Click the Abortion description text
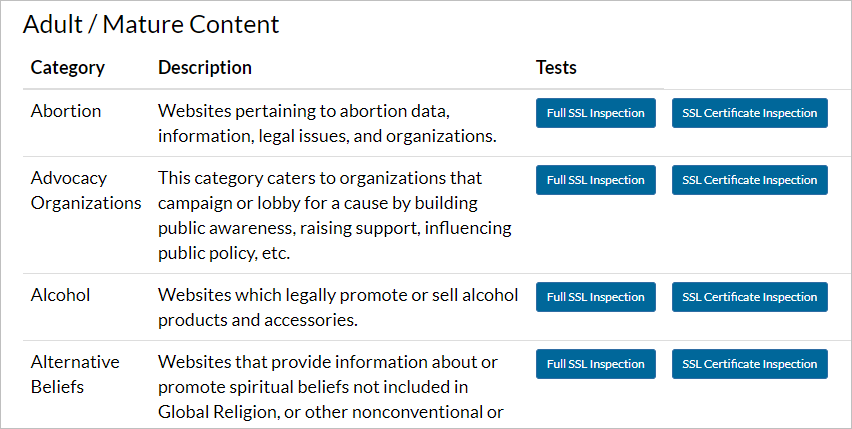The width and height of the screenshot is (852, 429). 327,123
